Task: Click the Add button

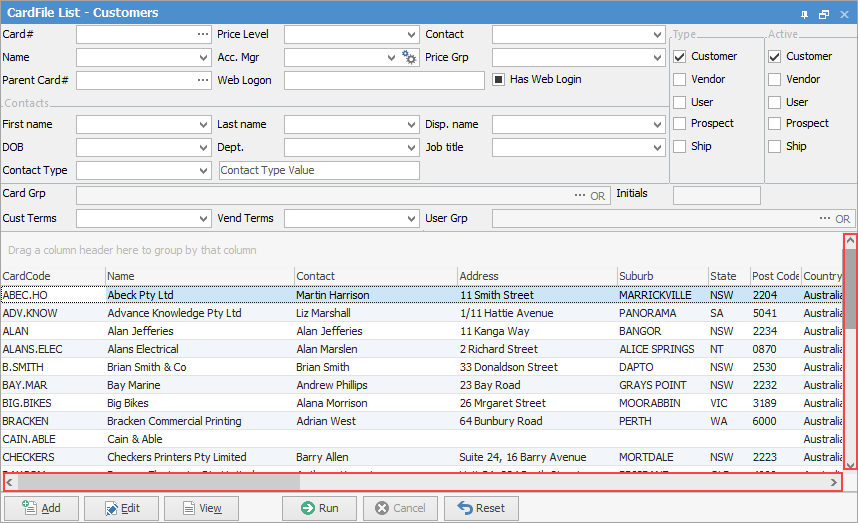Action: pyautogui.click(x=42, y=508)
